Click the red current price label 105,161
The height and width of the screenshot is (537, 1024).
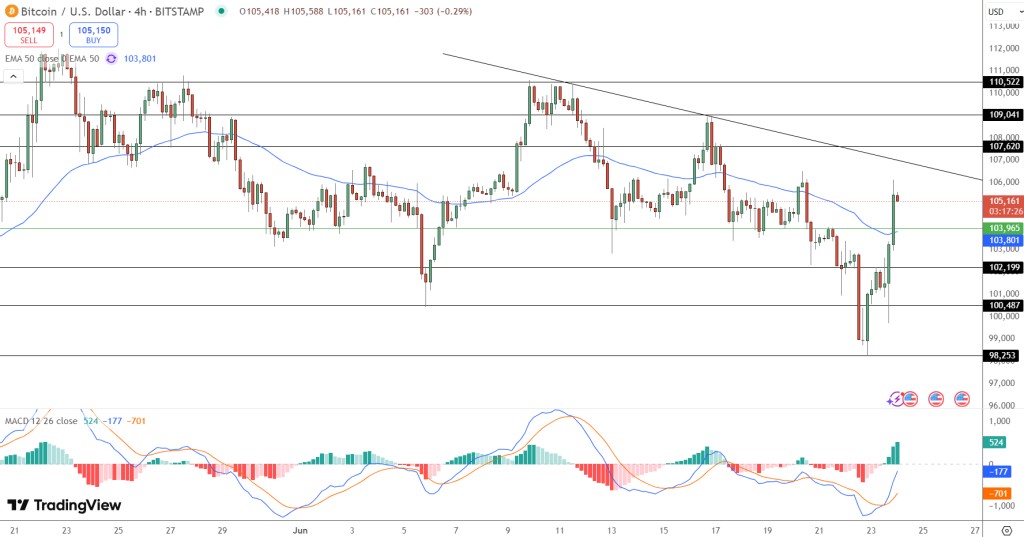[x=1004, y=201]
